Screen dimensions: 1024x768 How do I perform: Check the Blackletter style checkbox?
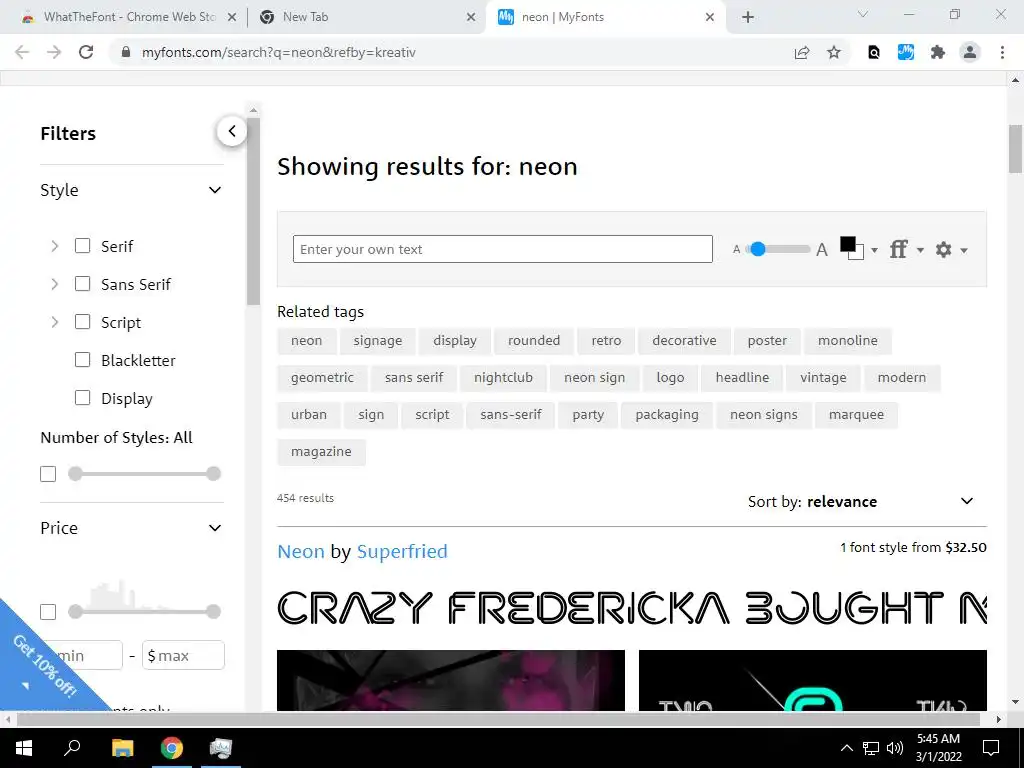click(82, 360)
